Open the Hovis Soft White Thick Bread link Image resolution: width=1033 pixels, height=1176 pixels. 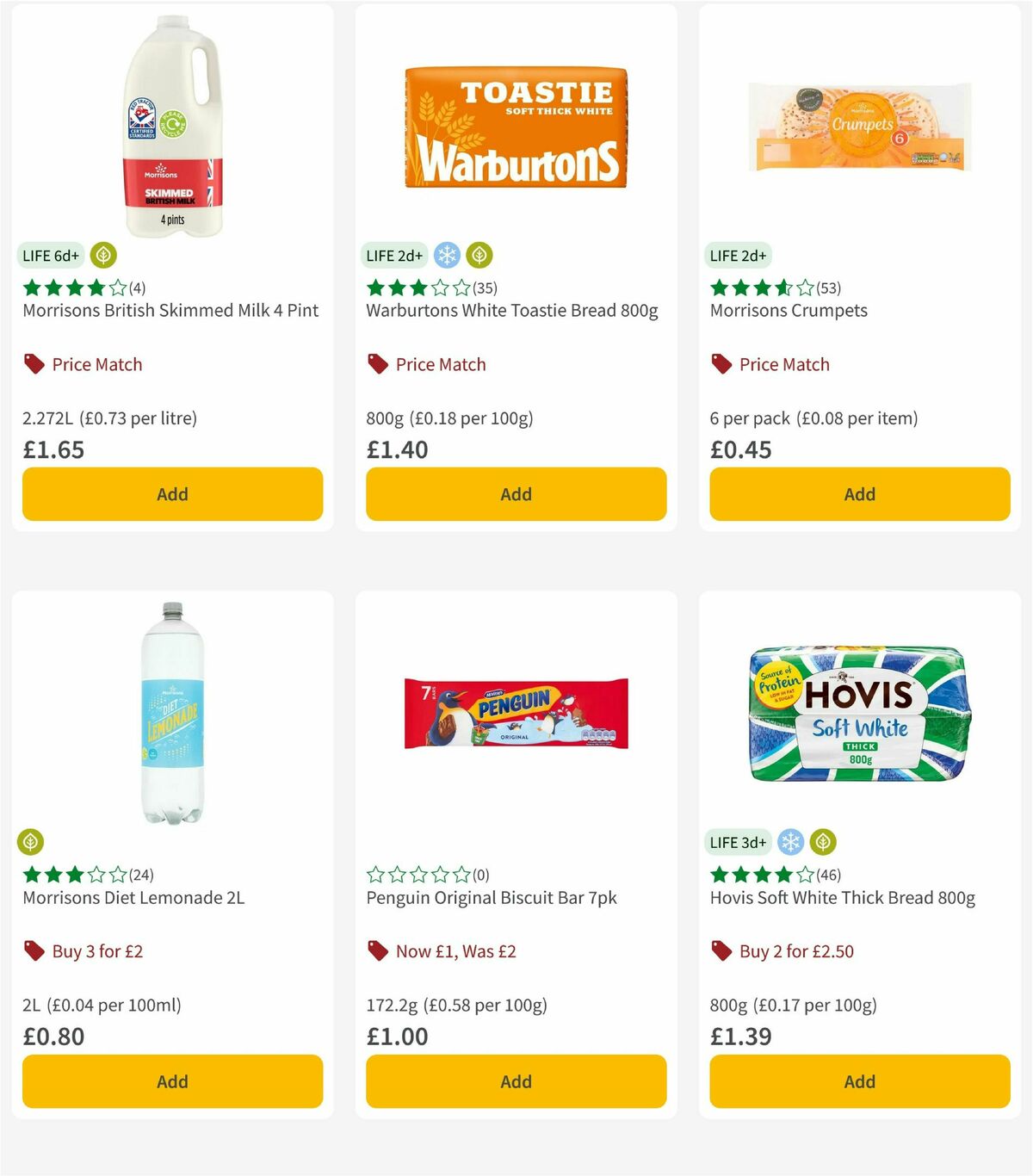842,898
